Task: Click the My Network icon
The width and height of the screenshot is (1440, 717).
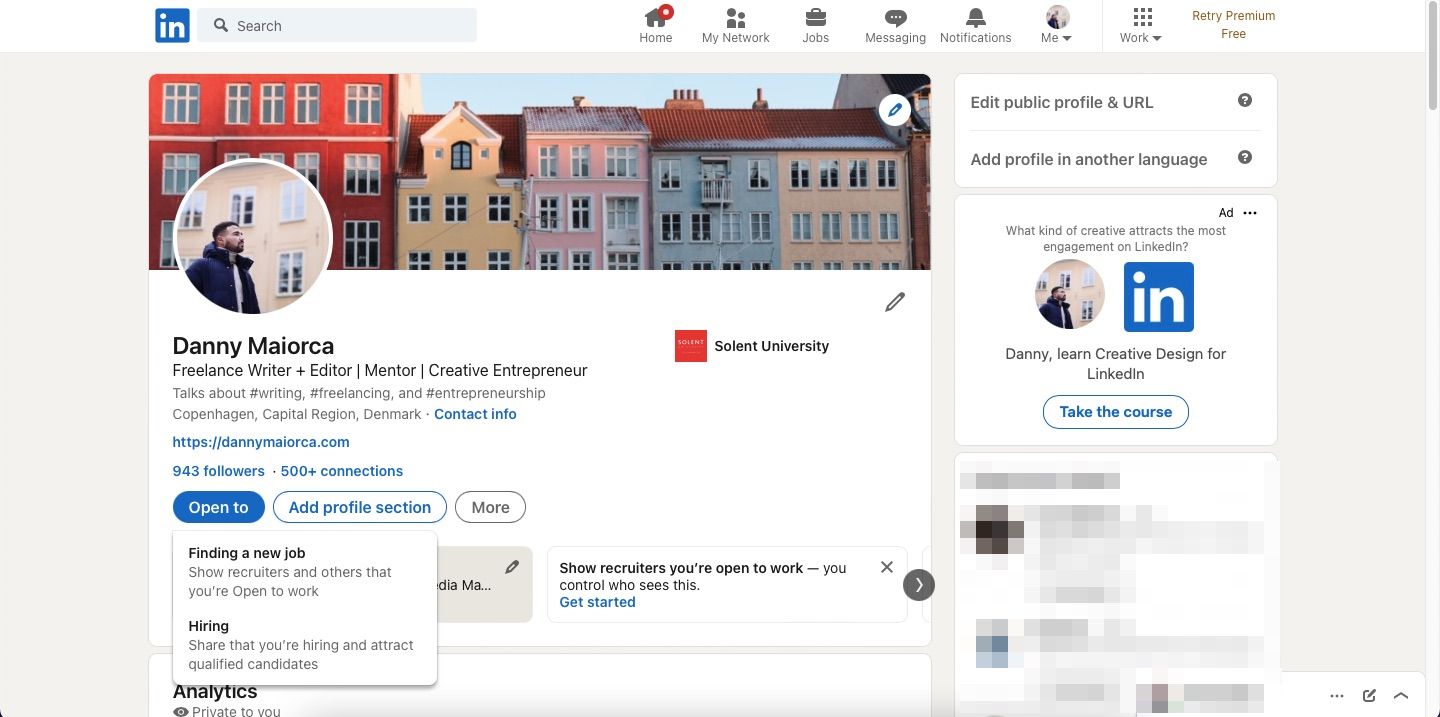Action: (735, 18)
